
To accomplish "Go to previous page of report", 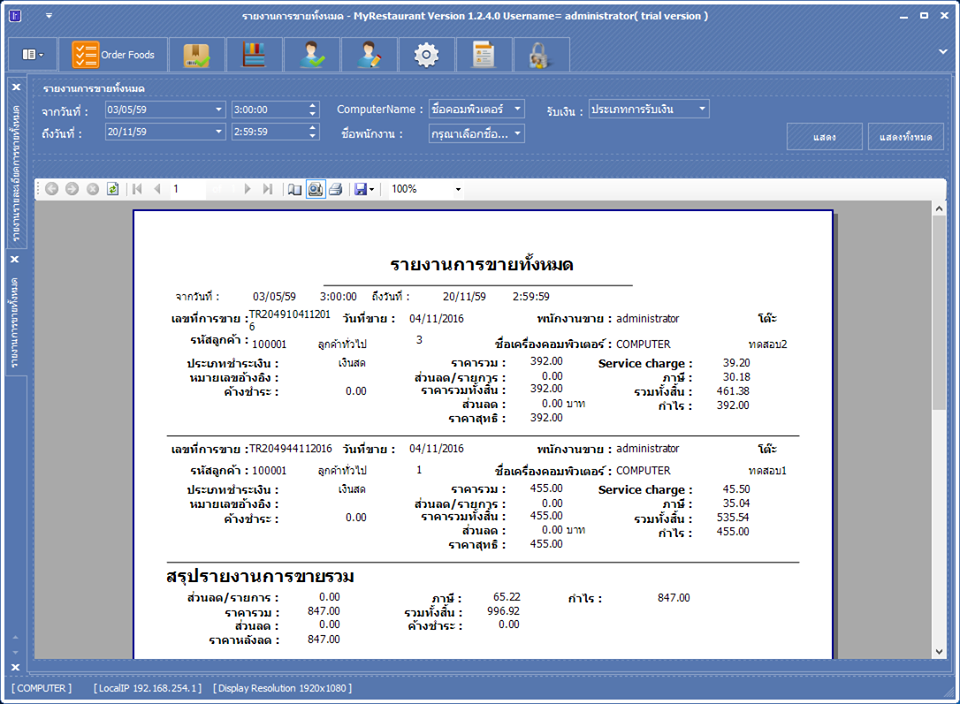I will coord(157,189).
